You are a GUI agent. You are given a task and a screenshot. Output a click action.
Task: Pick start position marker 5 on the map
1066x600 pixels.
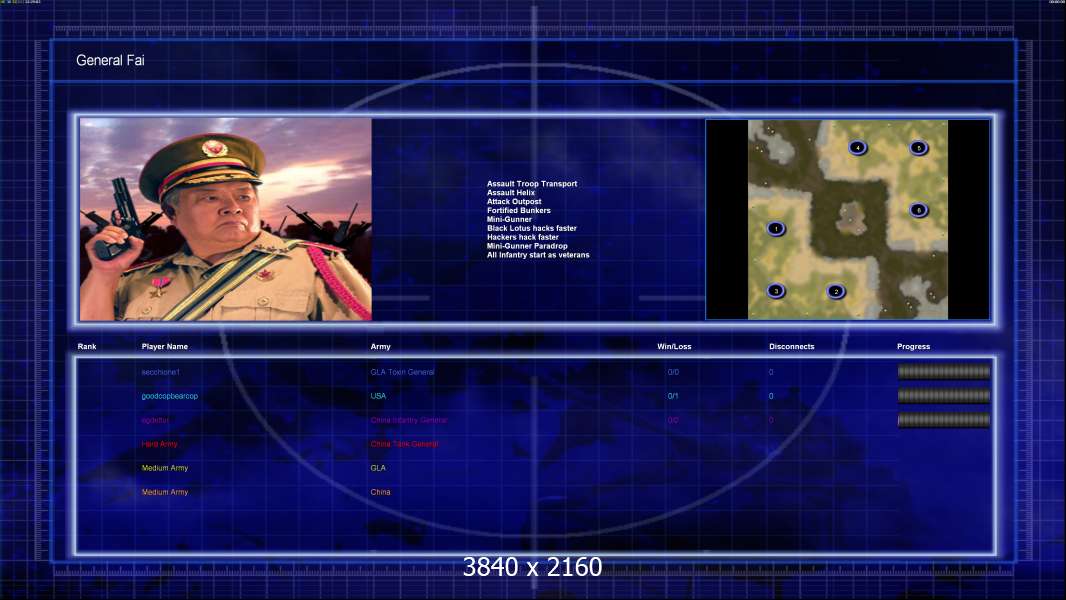918,147
